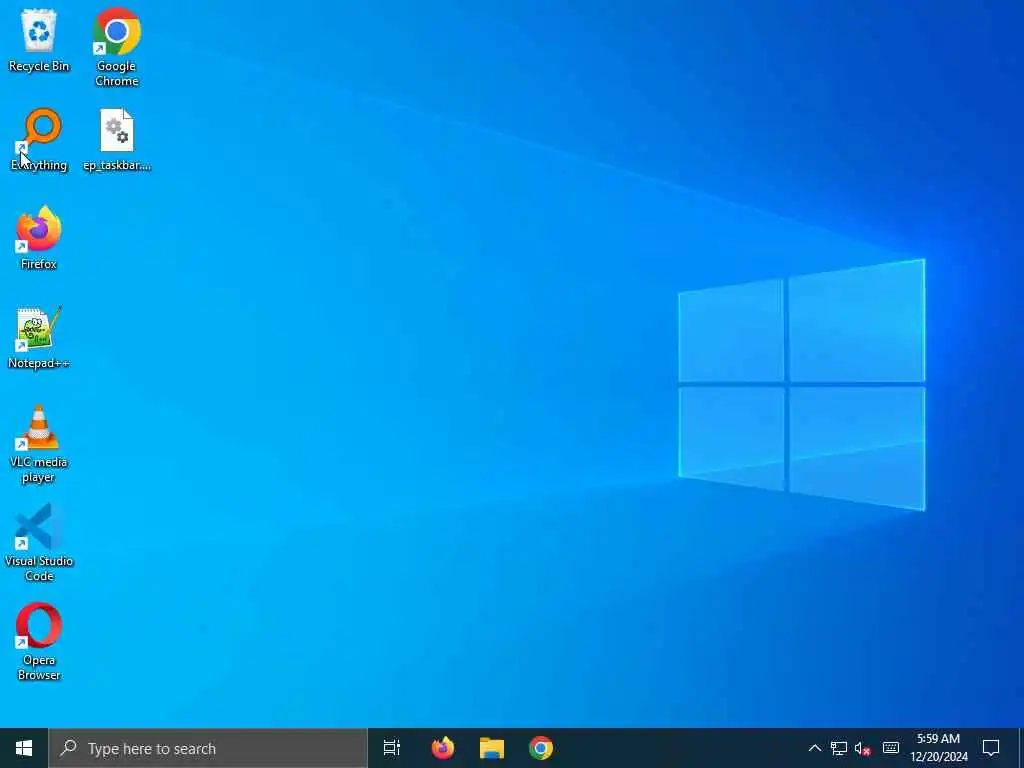Image resolution: width=1024 pixels, height=768 pixels.
Task: Open the Action Center notifications icon
Action: point(991,748)
